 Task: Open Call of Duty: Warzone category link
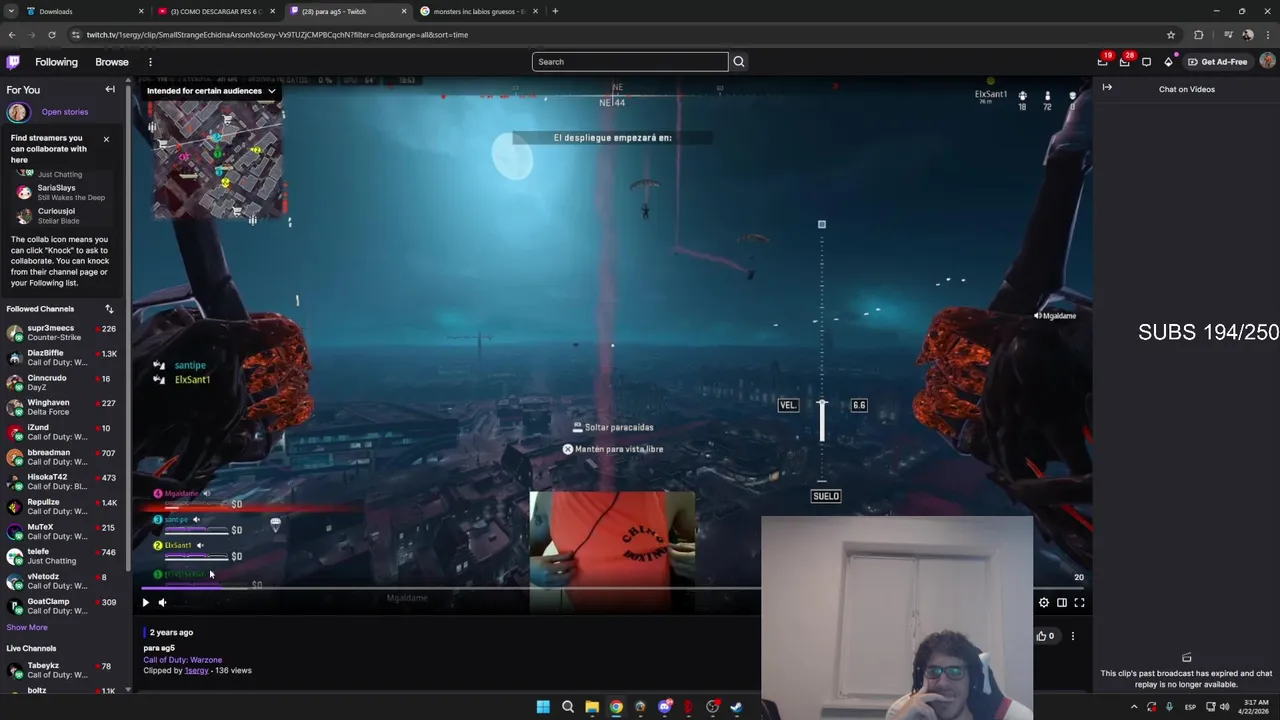[x=182, y=660]
